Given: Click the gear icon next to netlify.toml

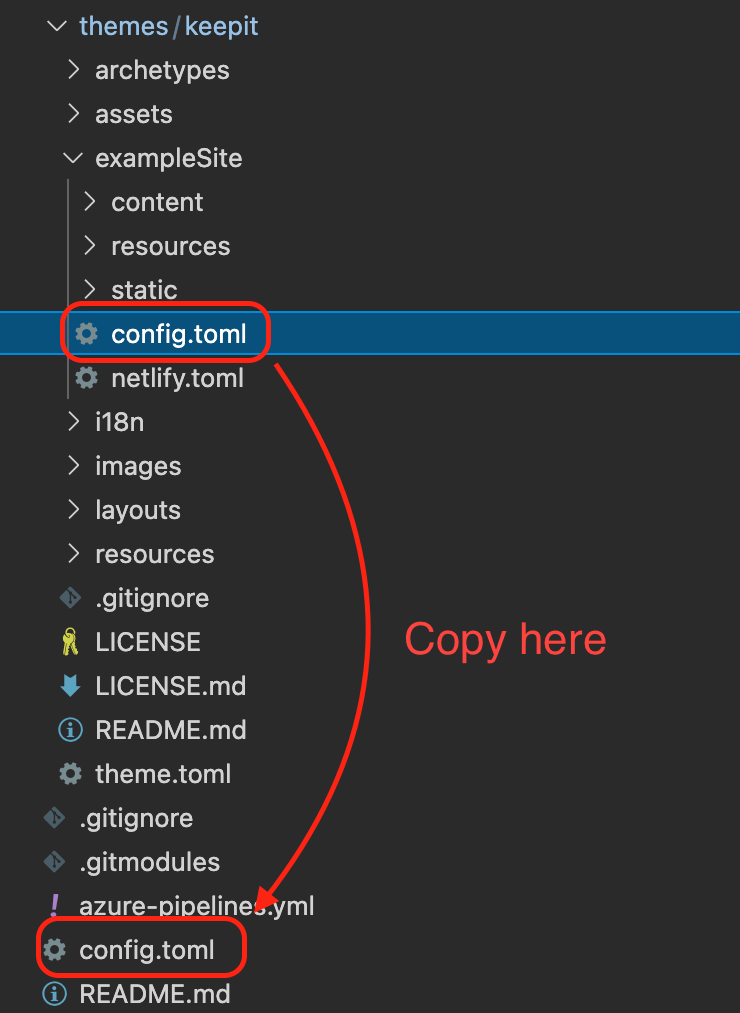Looking at the screenshot, I should click(x=85, y=378).
